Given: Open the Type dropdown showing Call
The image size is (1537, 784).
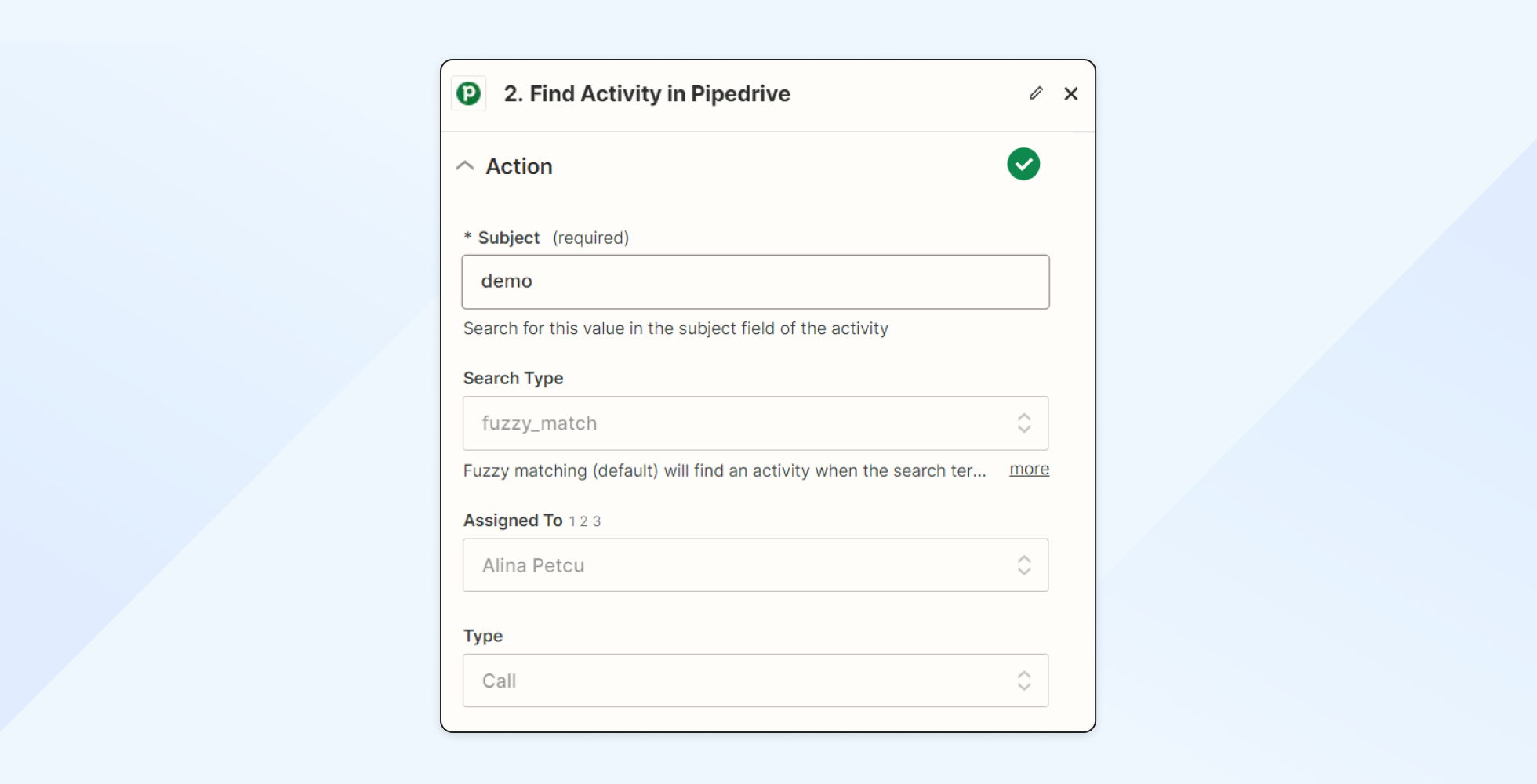Looking at the screenshot, I should click(x=755, y=681).
